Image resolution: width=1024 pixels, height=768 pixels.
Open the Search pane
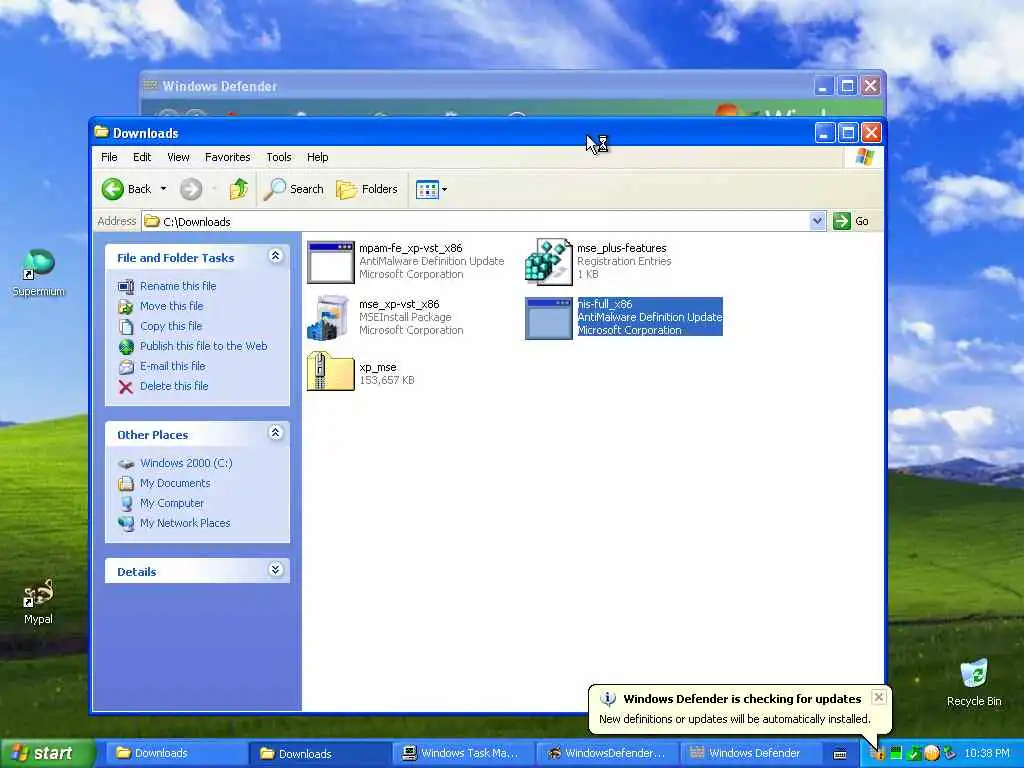pyautogui.click(x=293, y=189)
